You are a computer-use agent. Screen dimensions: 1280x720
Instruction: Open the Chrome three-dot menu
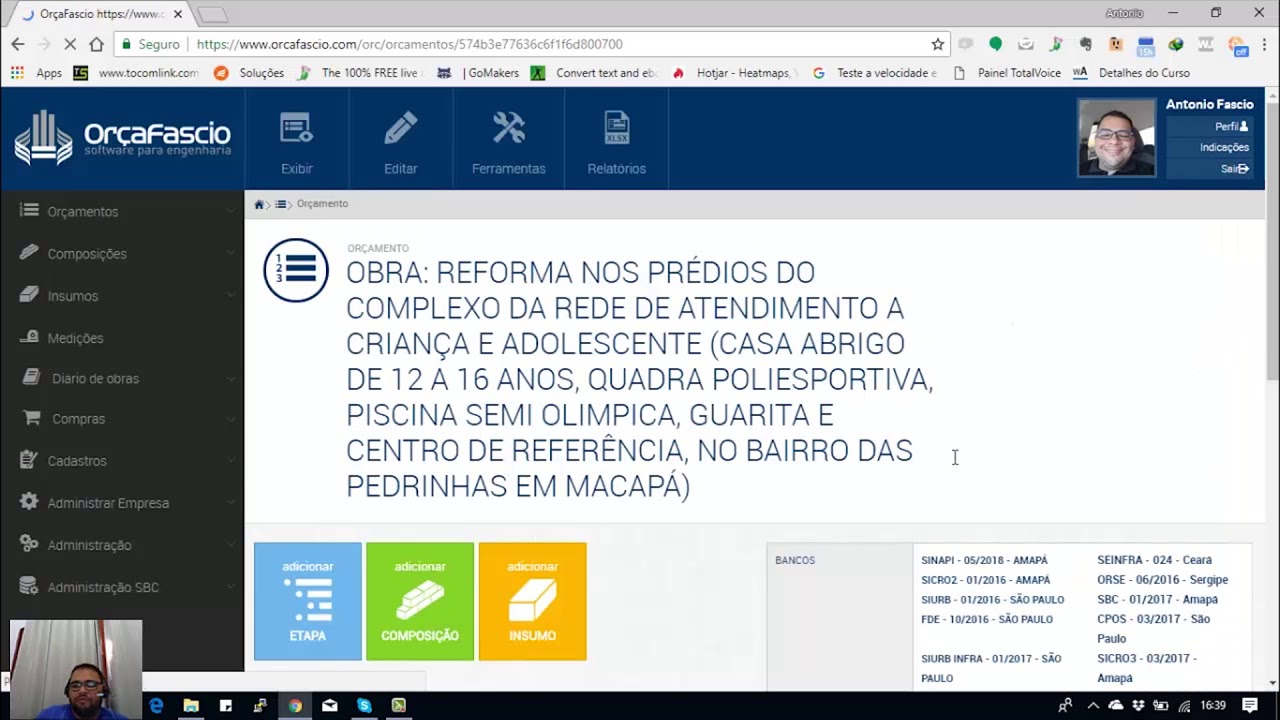pyautogui.click(x=1264, y=44)
